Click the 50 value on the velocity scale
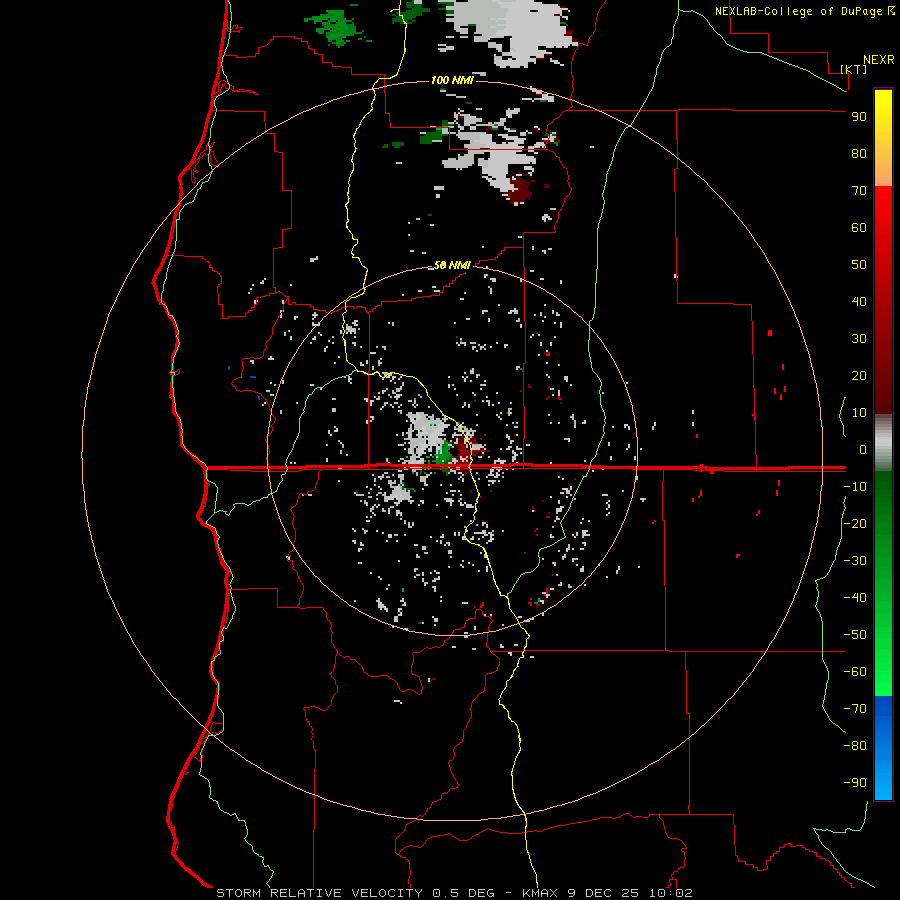This screenshot has width=900, height=900. click(x=859, y=265)
